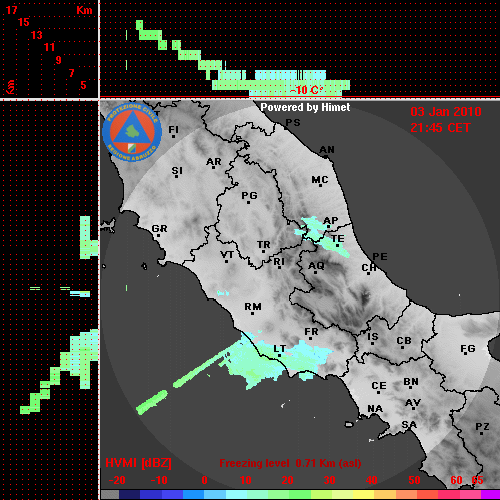500x500 pixels.
Task: Click the IS city label on the map
Action: pos(373,337)
